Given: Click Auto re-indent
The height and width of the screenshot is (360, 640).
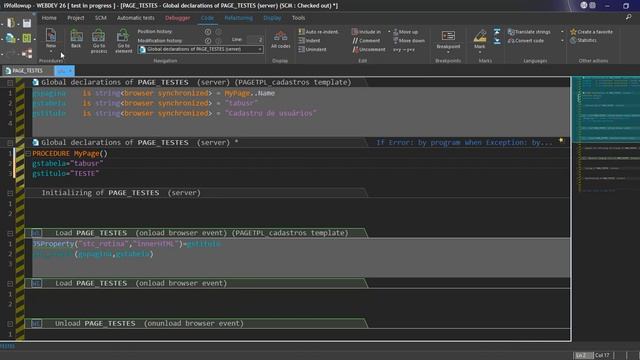Looking at the screenshot, I should pyautogui.click(x=318, y=31).
